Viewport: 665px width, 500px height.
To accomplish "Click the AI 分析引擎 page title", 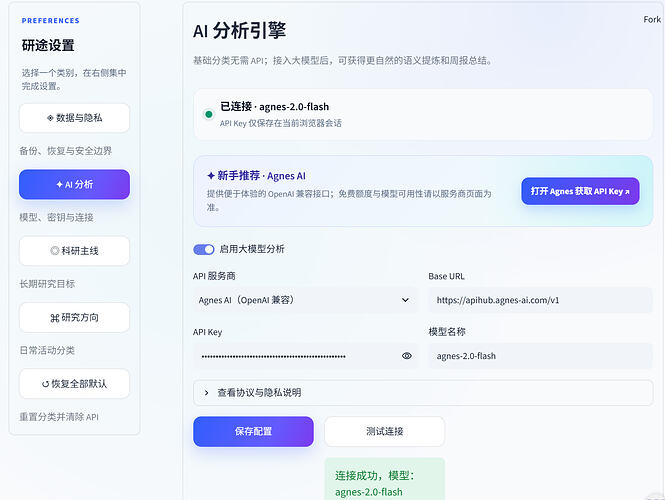I will pyautogui.click(x=239, y=31).
